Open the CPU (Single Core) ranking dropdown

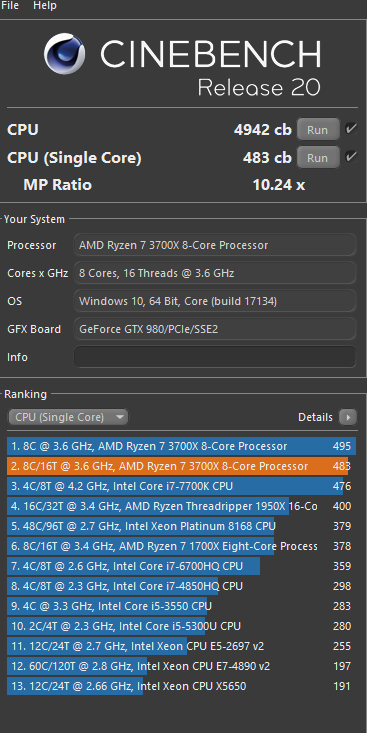click(x=68, y=417)
